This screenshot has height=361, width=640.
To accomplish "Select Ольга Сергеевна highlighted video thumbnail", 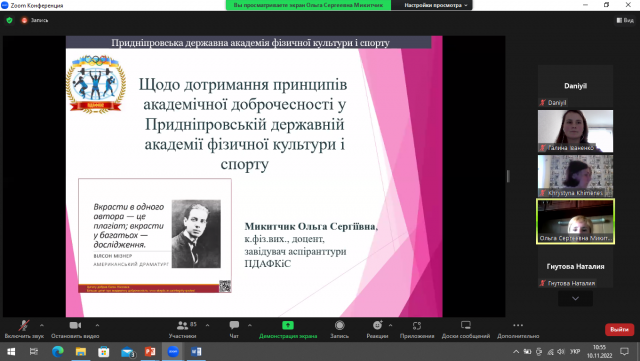I will (x=575, y=221).
